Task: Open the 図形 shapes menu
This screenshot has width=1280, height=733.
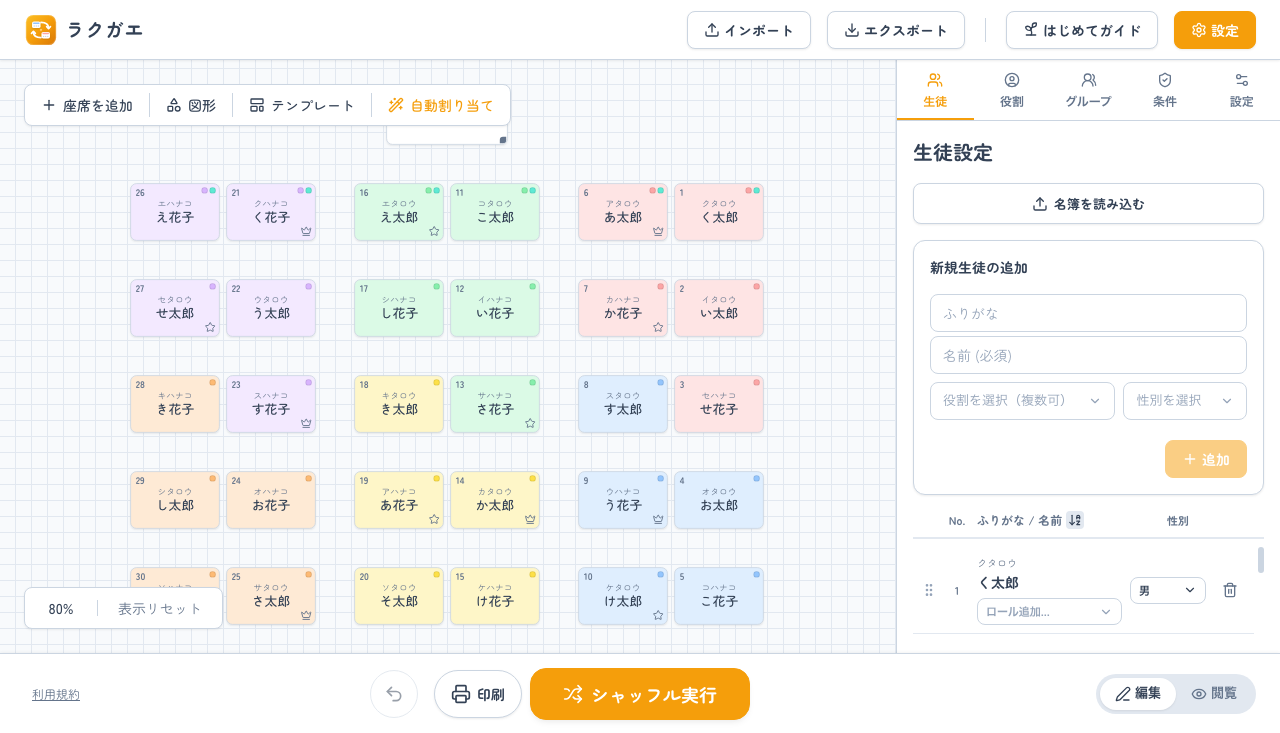Action: (x=191, y=105)
